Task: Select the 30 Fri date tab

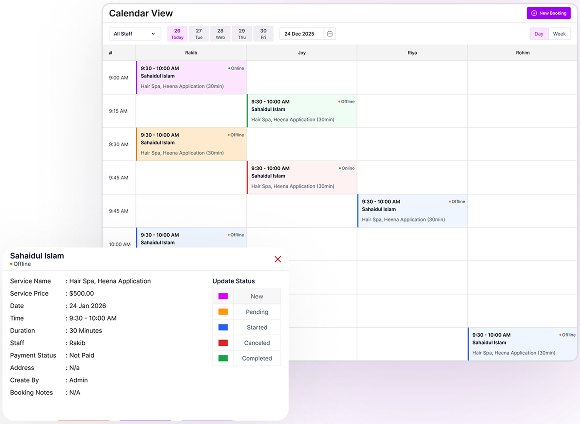Action: (x=263, y=34)
